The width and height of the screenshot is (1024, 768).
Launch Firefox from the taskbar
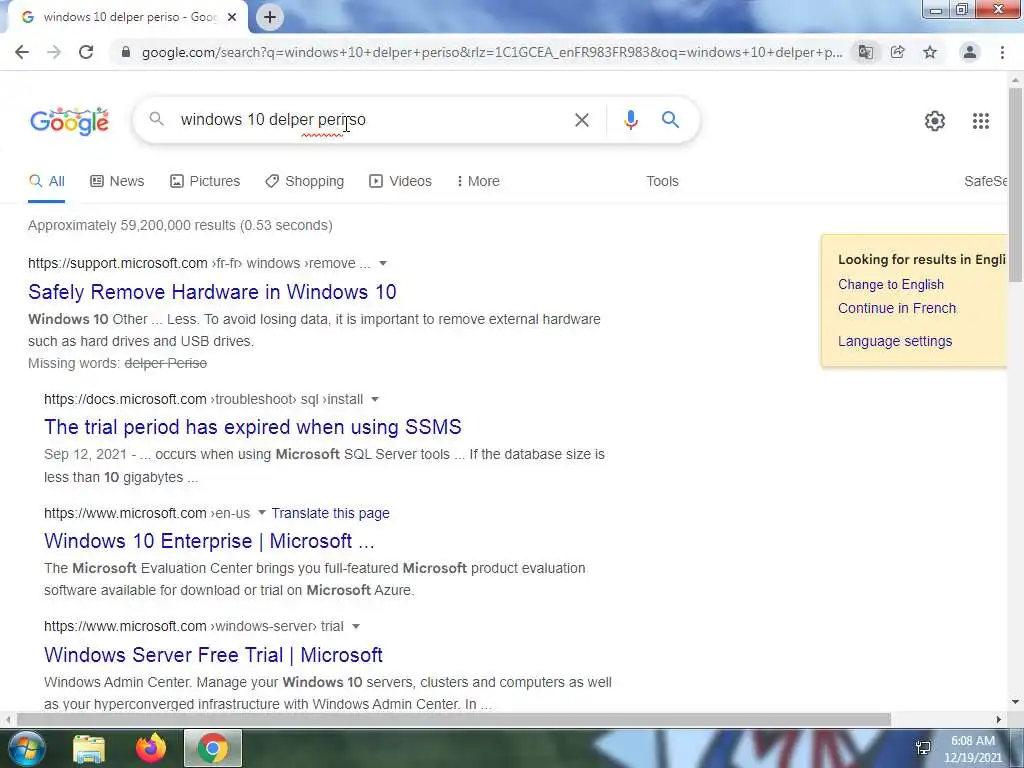pos(151,748)
